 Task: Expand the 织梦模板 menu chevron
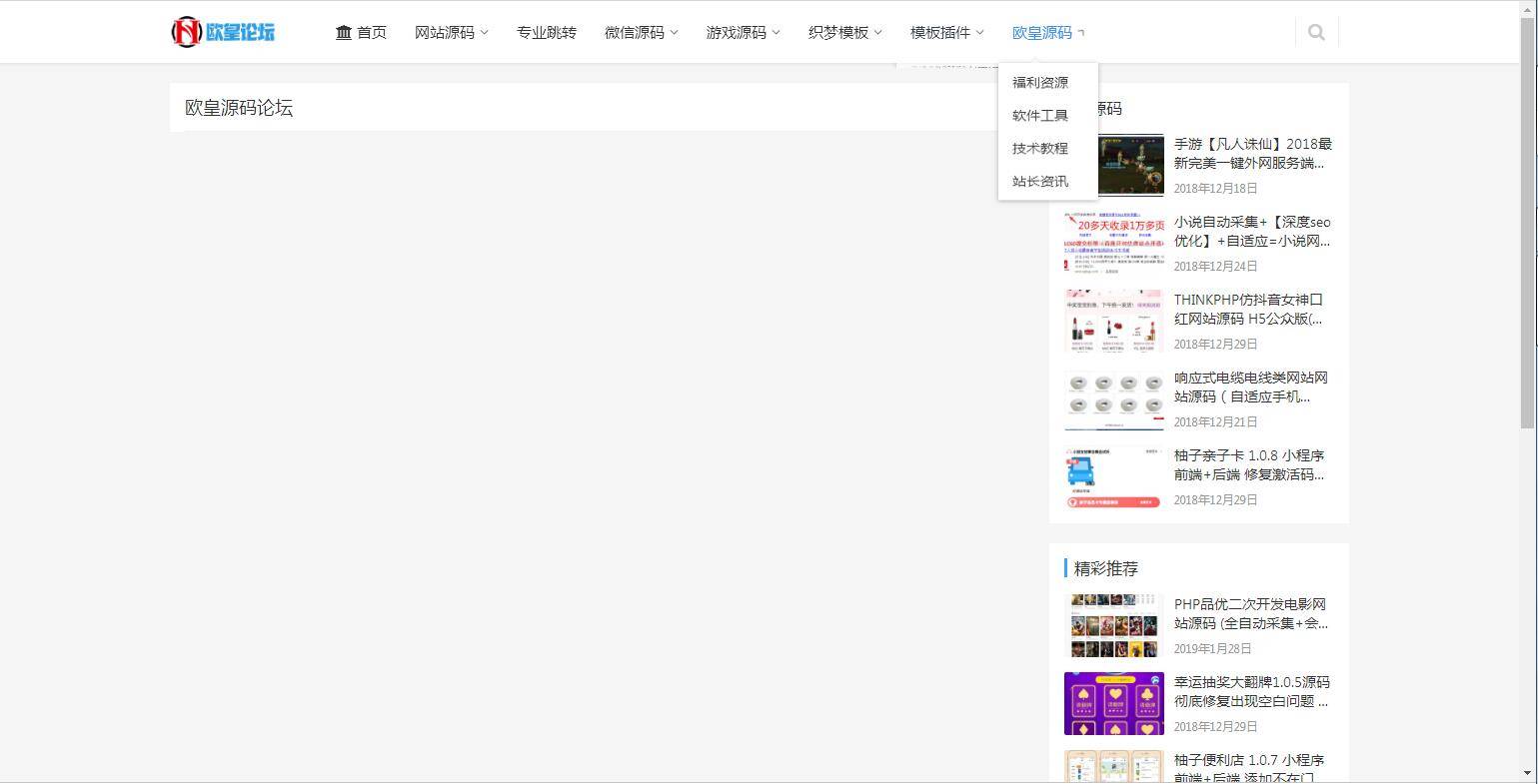(879, 32)
